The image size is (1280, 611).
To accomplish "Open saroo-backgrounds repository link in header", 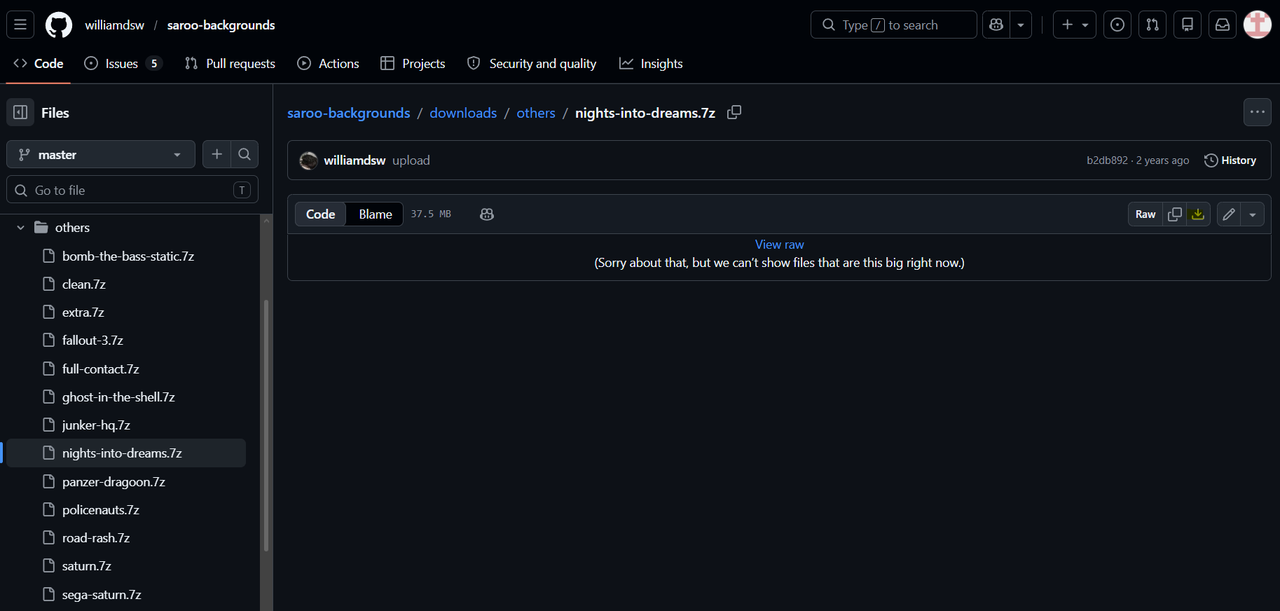I will tap(221, 25).
